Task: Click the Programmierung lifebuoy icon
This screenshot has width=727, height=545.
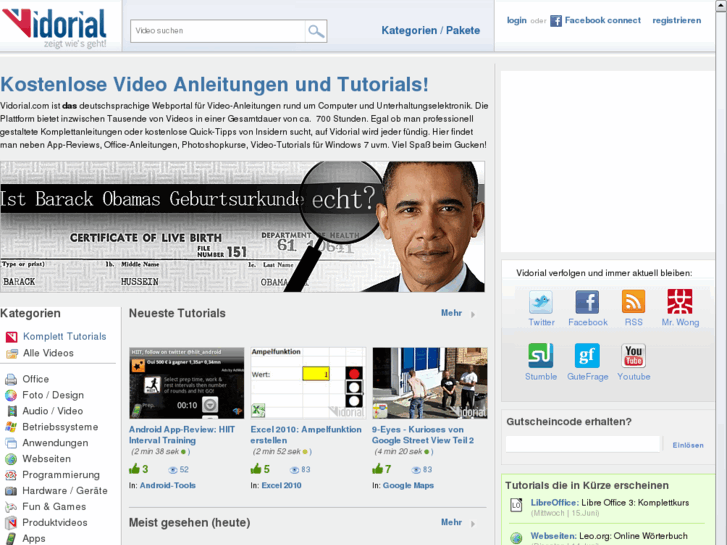Action: 11,475
